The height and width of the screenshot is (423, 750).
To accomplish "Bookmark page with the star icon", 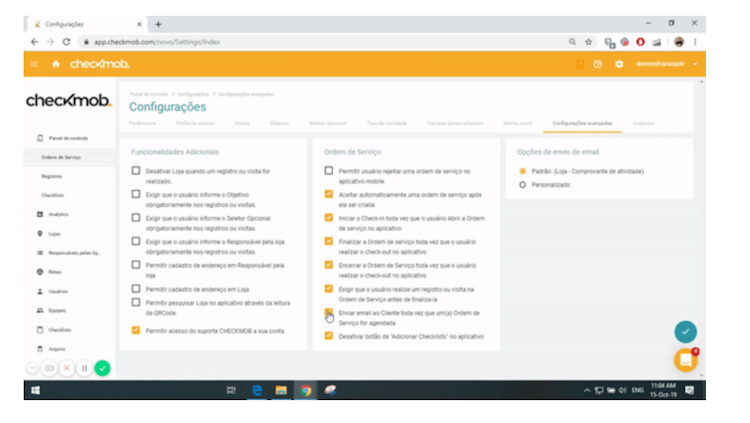I will pos(588,42).
